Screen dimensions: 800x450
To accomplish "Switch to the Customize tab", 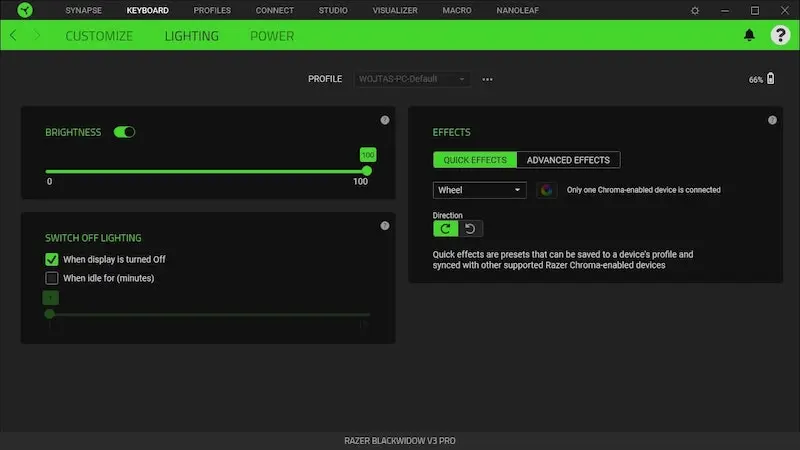I will click(98, 36).
